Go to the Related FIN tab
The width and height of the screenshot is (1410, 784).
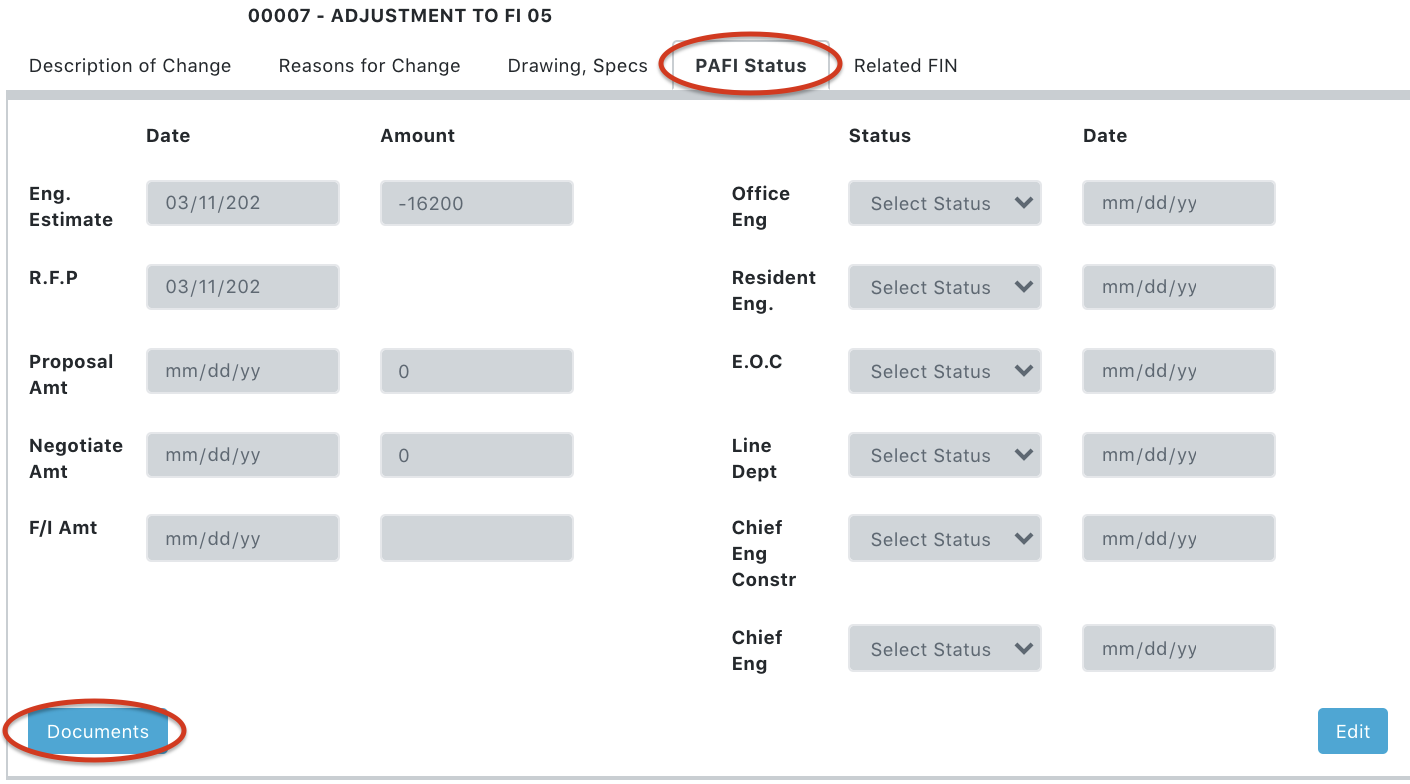tap(905, 66)
